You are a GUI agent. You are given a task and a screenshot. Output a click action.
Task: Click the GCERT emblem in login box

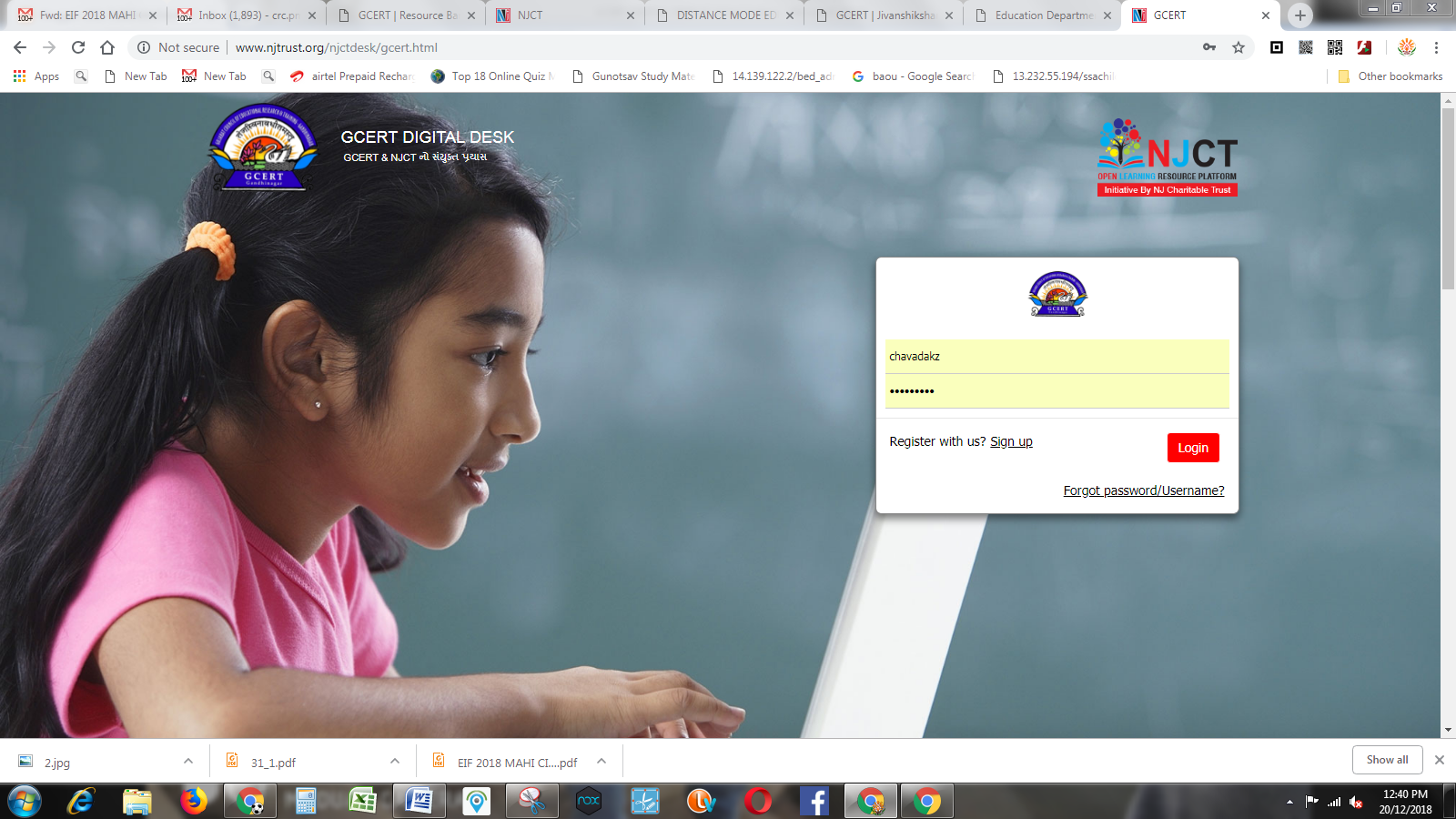coord(1057,294)
